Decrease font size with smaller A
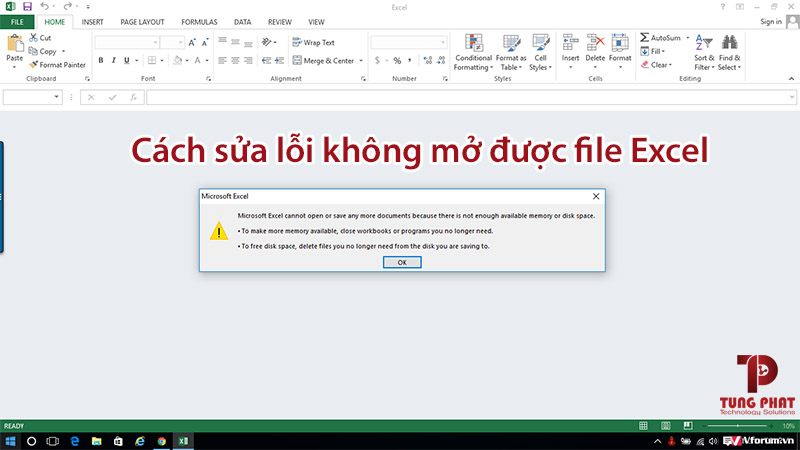The width and height of the screenshot is (800, 450). click(205, 43)
